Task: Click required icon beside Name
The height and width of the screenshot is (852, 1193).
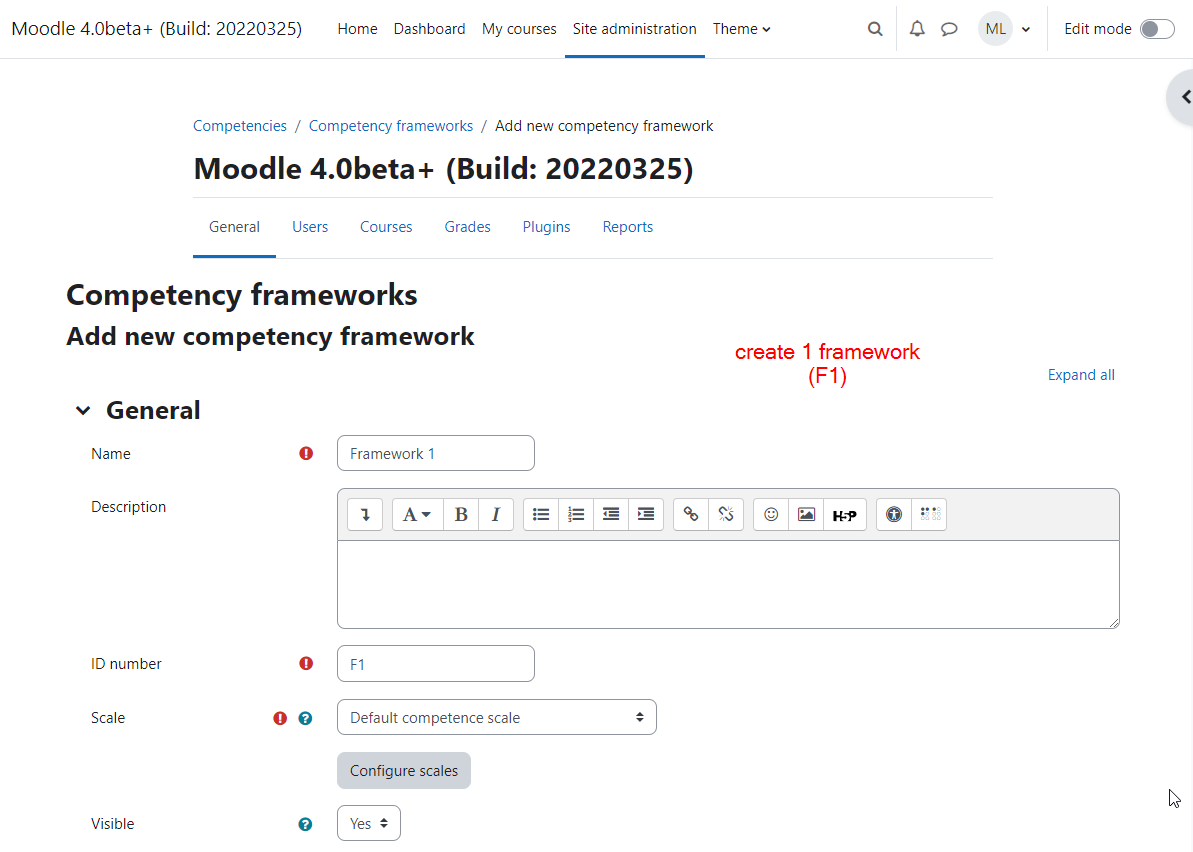Action: coord(306,453)
